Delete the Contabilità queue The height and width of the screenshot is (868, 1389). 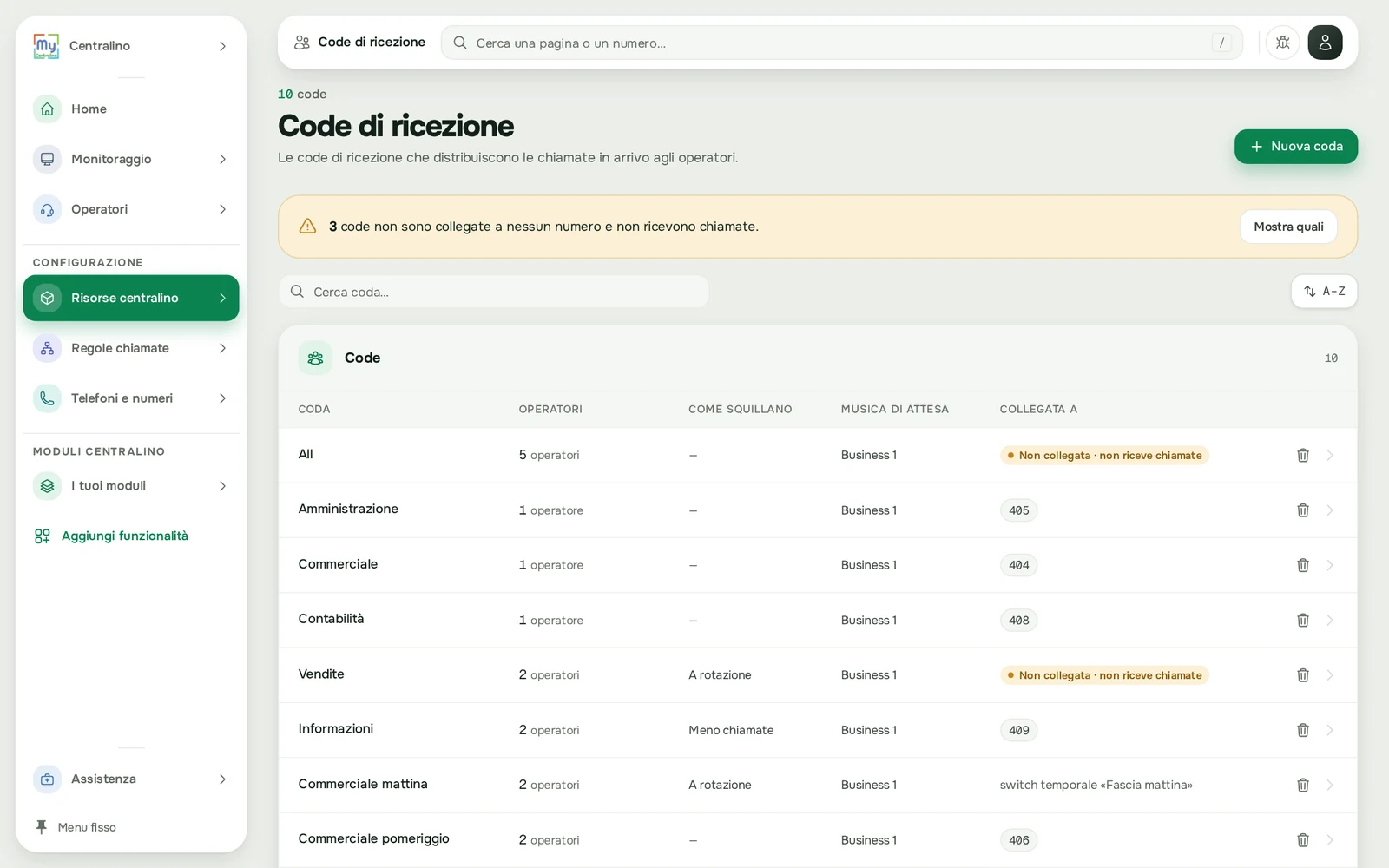point(1303,620)
